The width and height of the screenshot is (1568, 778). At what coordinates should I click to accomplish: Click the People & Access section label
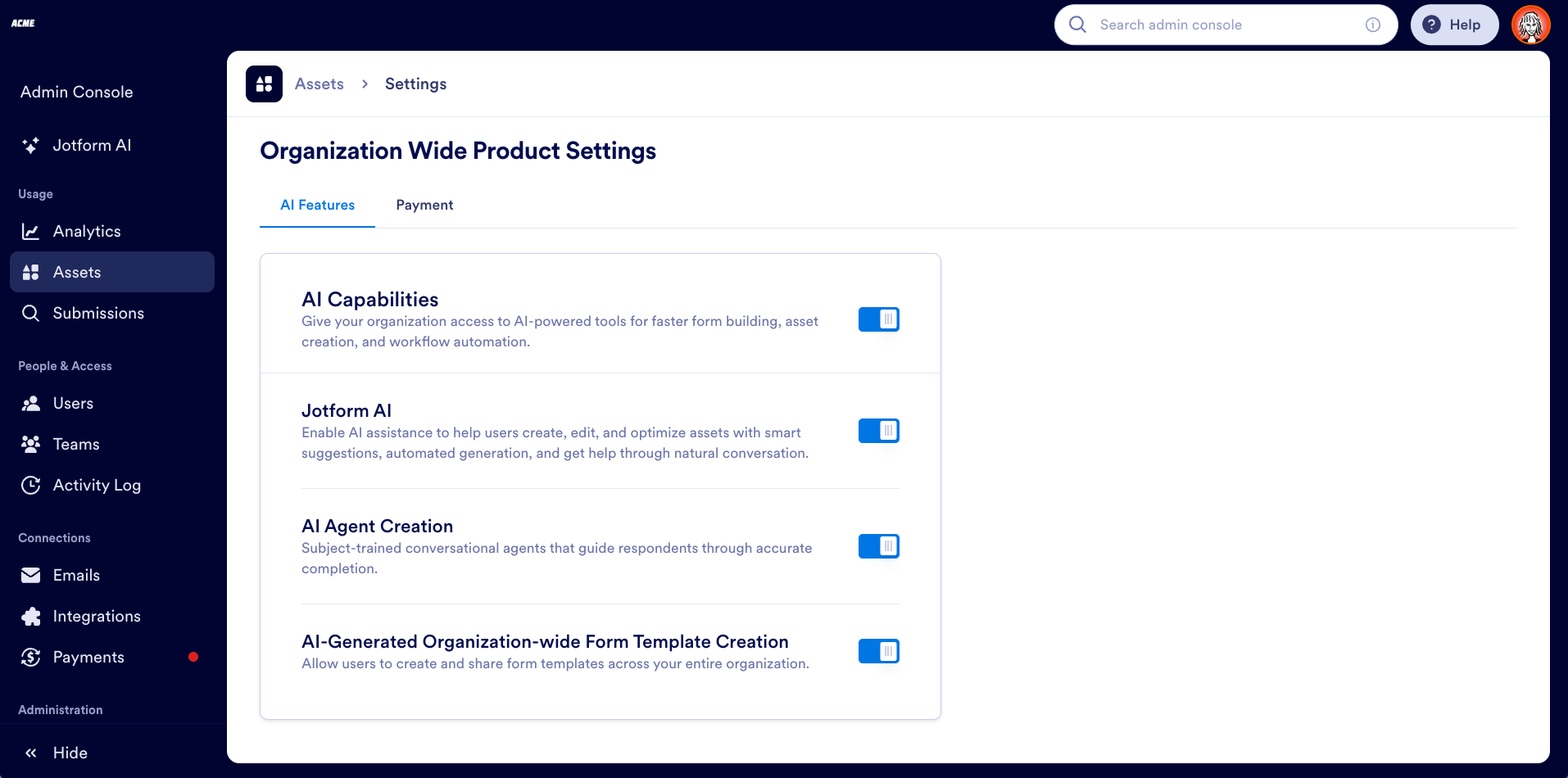pyautogui.click(x=65, y=366)
